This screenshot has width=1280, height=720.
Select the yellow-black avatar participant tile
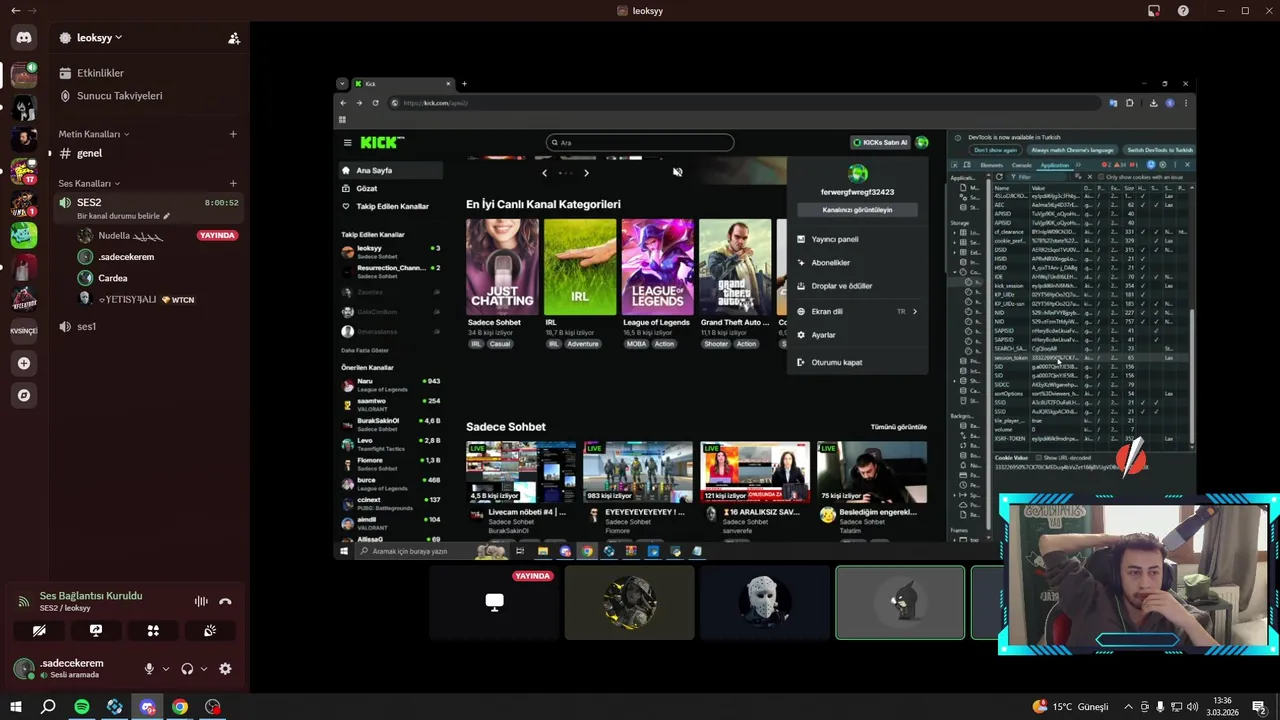pos(630,602)
